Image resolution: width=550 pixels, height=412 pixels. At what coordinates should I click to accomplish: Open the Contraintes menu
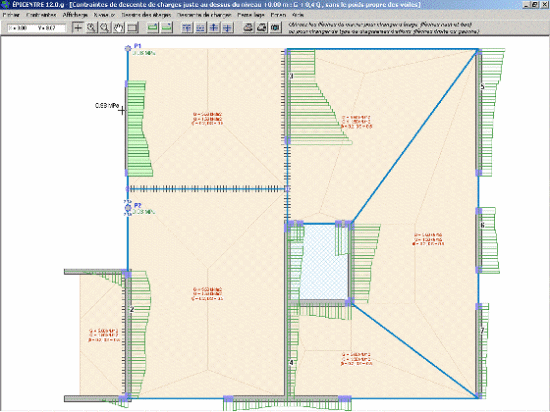pyautogui.click(x=41, y=15)
